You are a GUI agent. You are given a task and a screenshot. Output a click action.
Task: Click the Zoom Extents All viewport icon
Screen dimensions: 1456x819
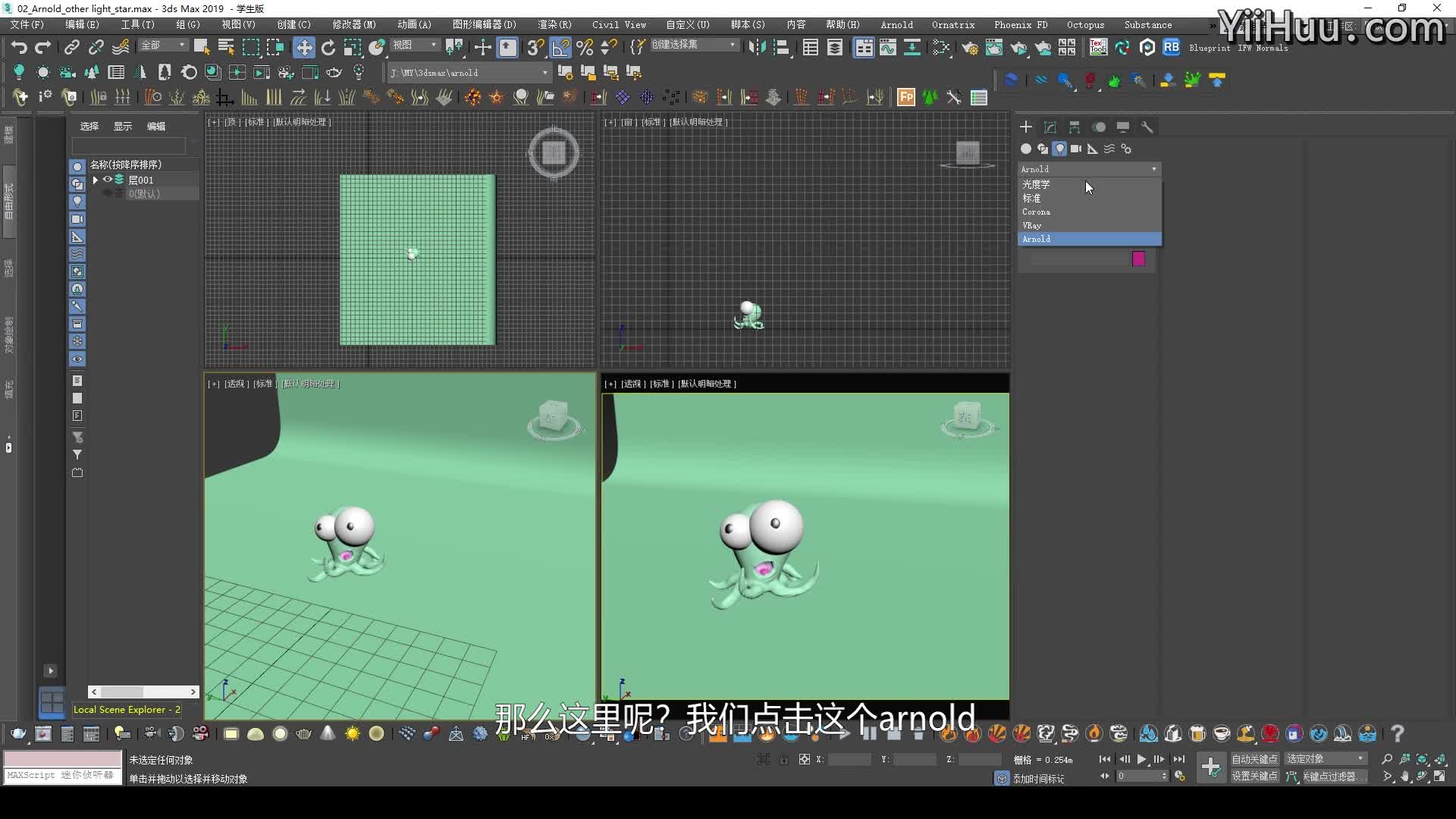(1440, 759)
